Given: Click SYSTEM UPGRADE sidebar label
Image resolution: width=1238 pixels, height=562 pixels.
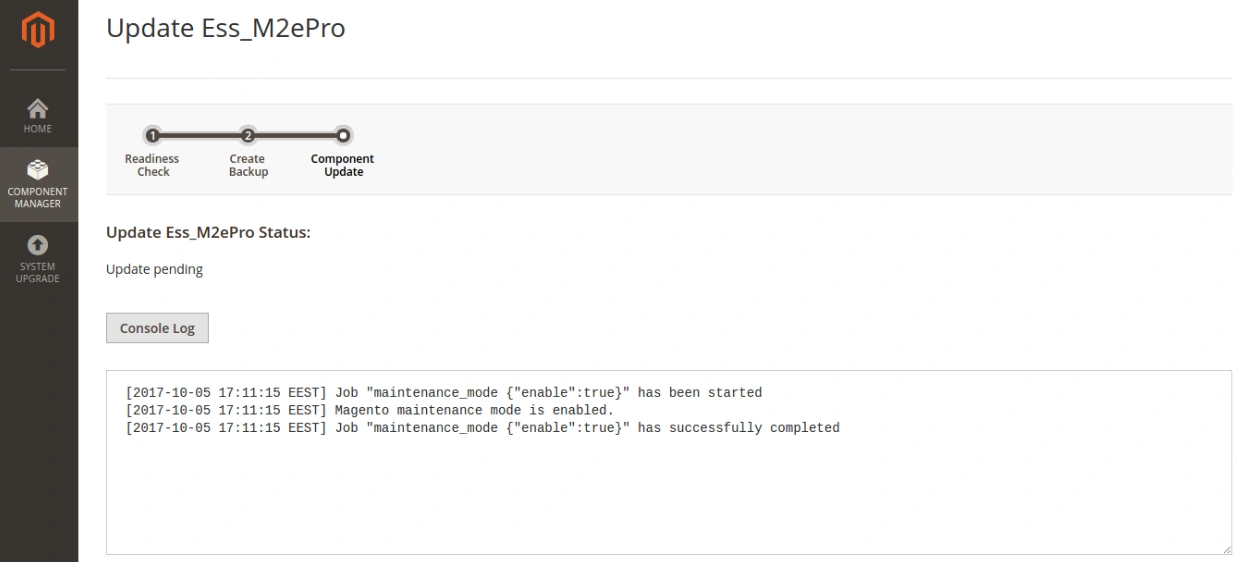Looking at the screenshot, I should [38, 273].
